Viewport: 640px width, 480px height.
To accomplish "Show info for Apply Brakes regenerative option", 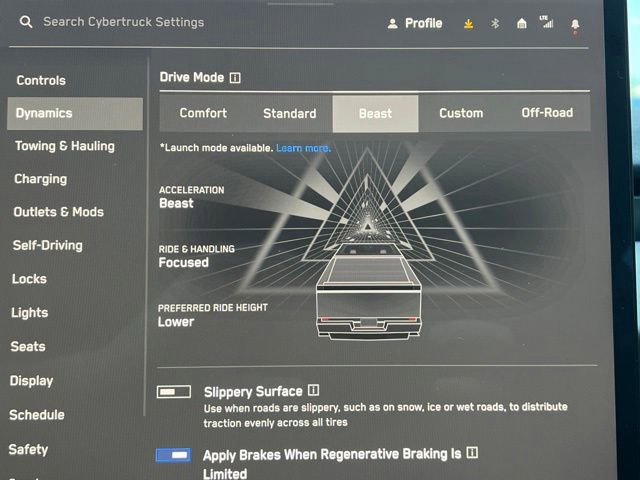I will 472,452.
